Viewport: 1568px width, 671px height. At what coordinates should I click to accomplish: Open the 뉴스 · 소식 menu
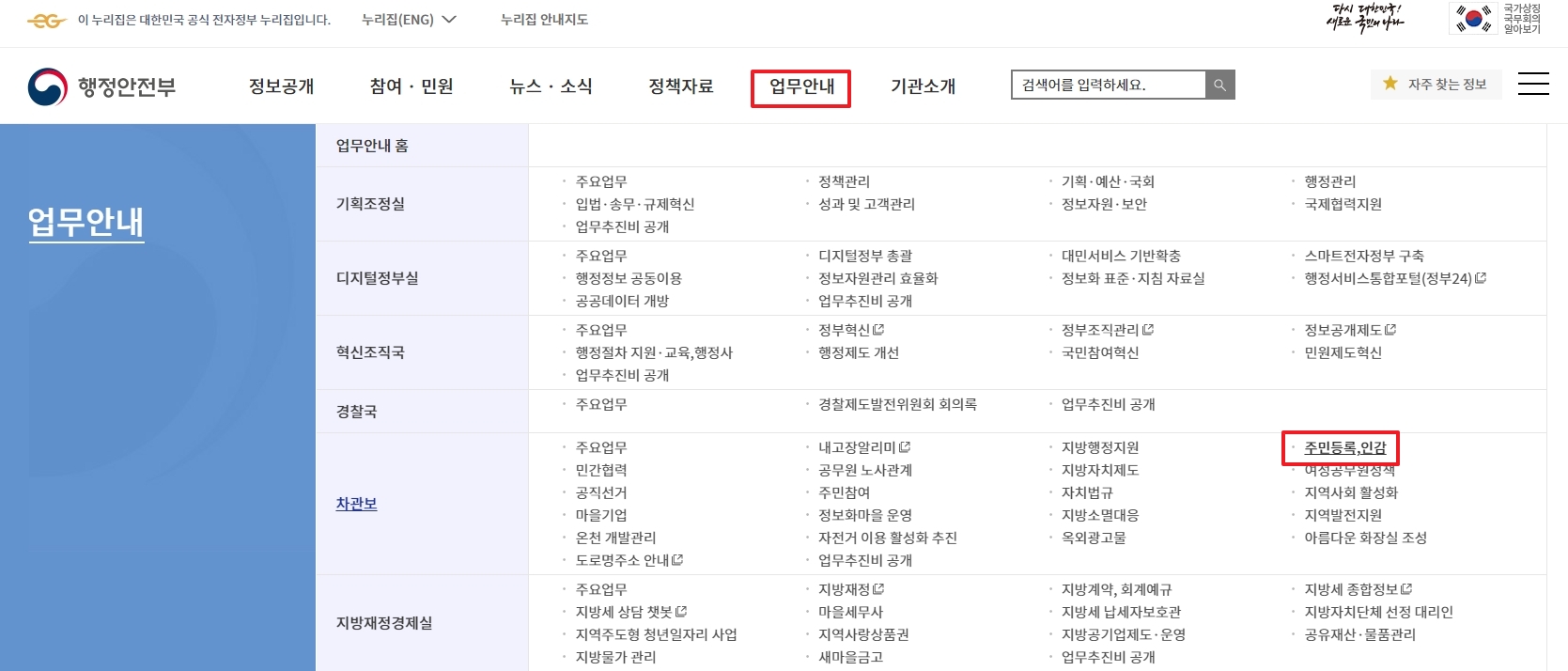coord(551,86)
